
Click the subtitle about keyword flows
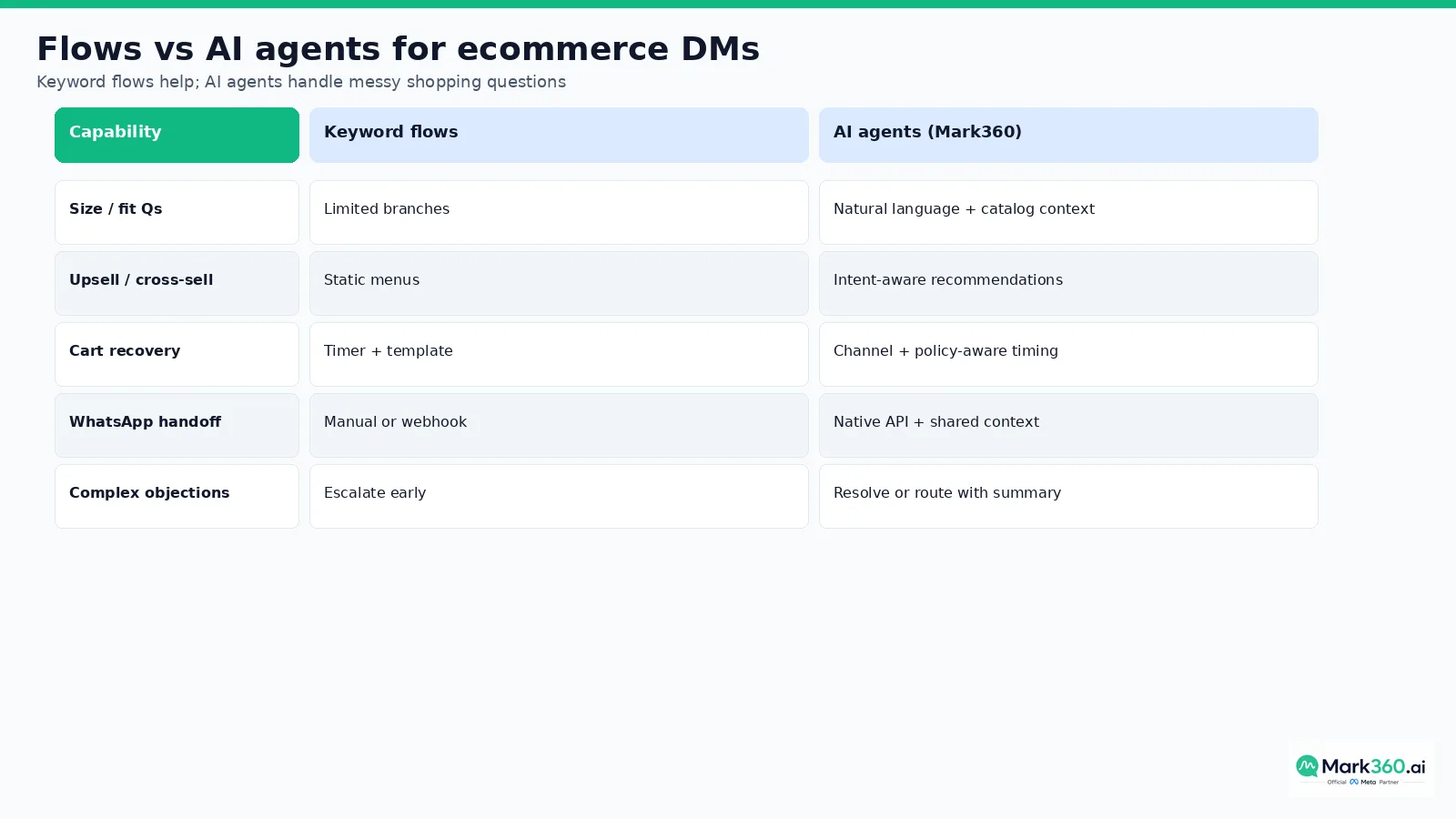point(301,82)
